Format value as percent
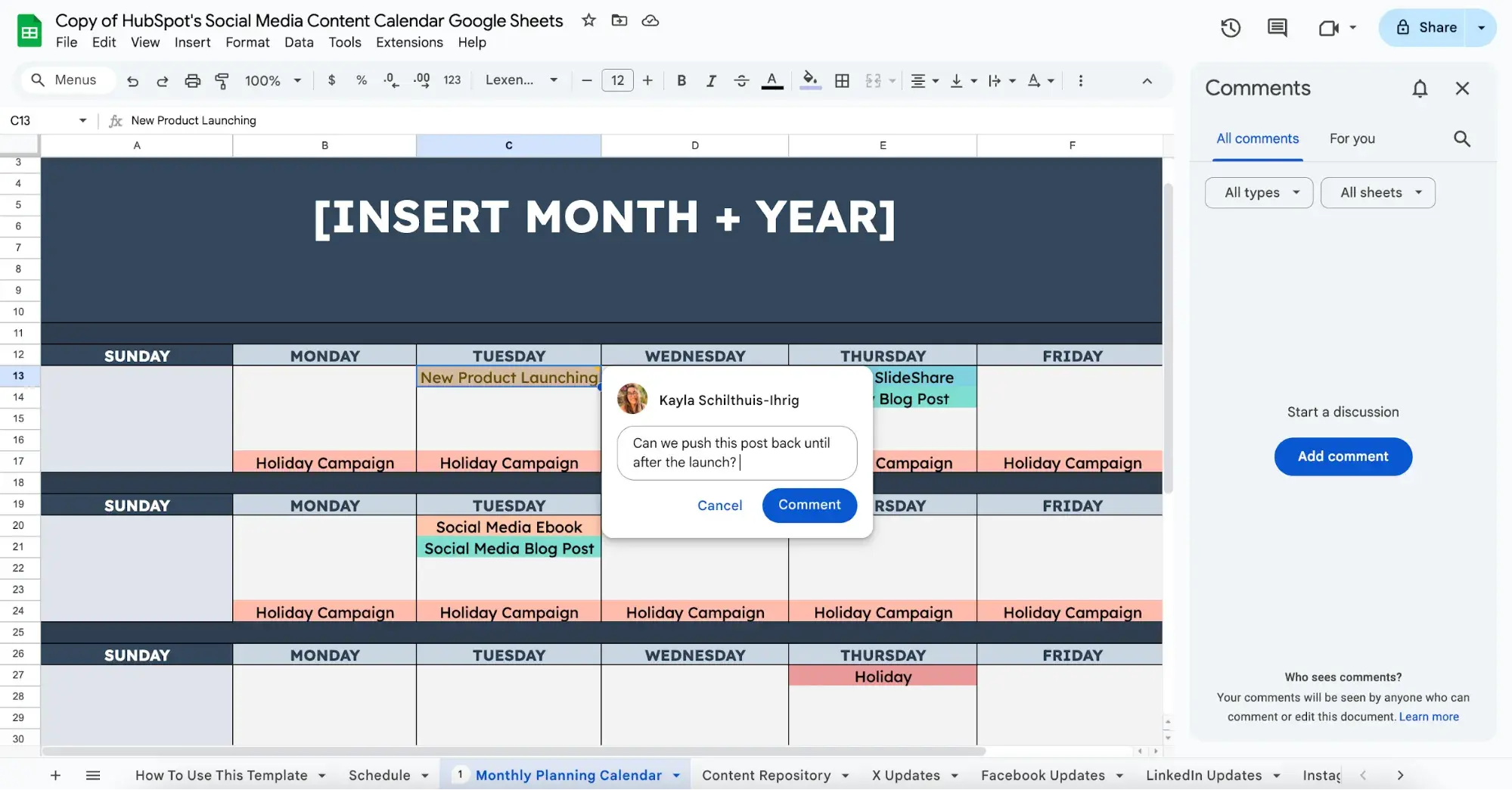The image size is (1512, 790). (362, 80)
